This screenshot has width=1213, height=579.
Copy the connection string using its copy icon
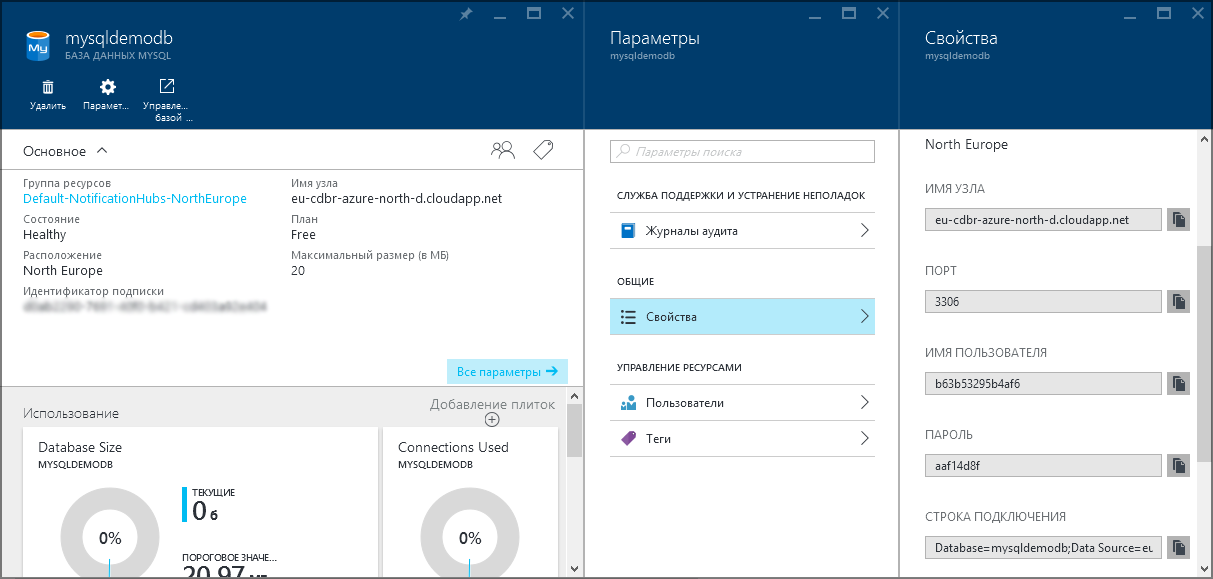[x=1178, y=547]
